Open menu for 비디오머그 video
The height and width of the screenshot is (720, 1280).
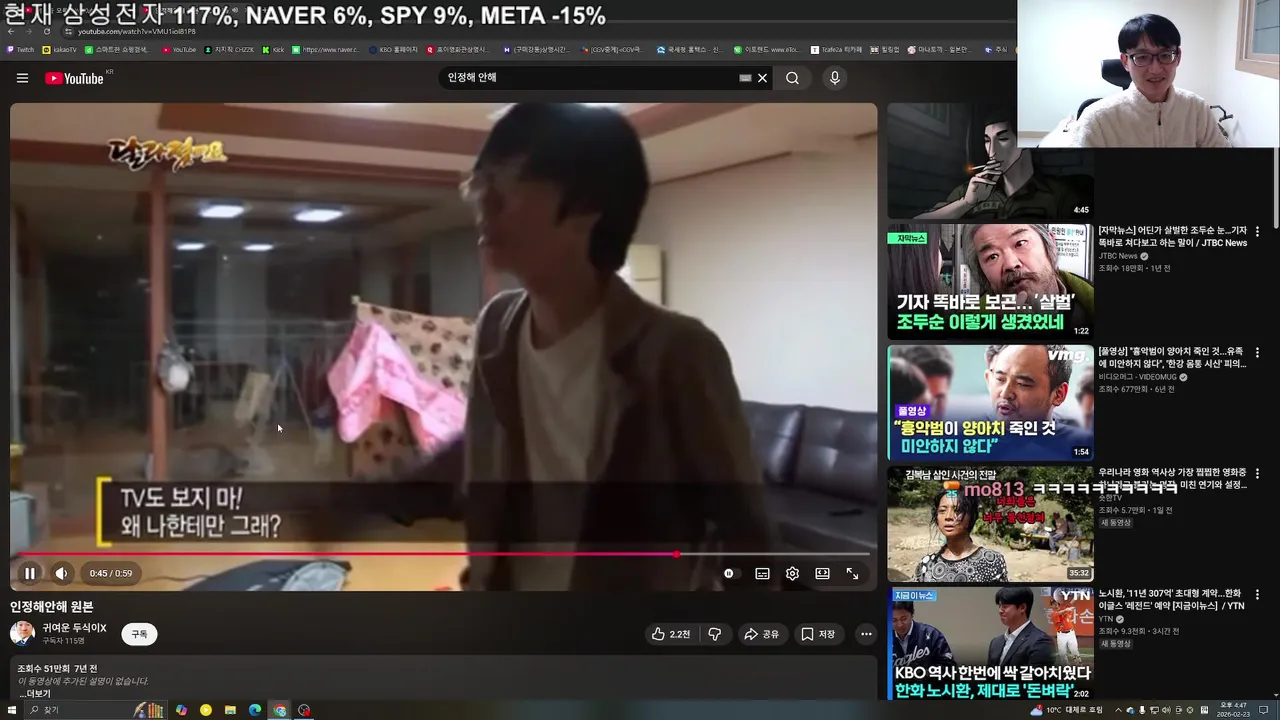(1258, 352)
